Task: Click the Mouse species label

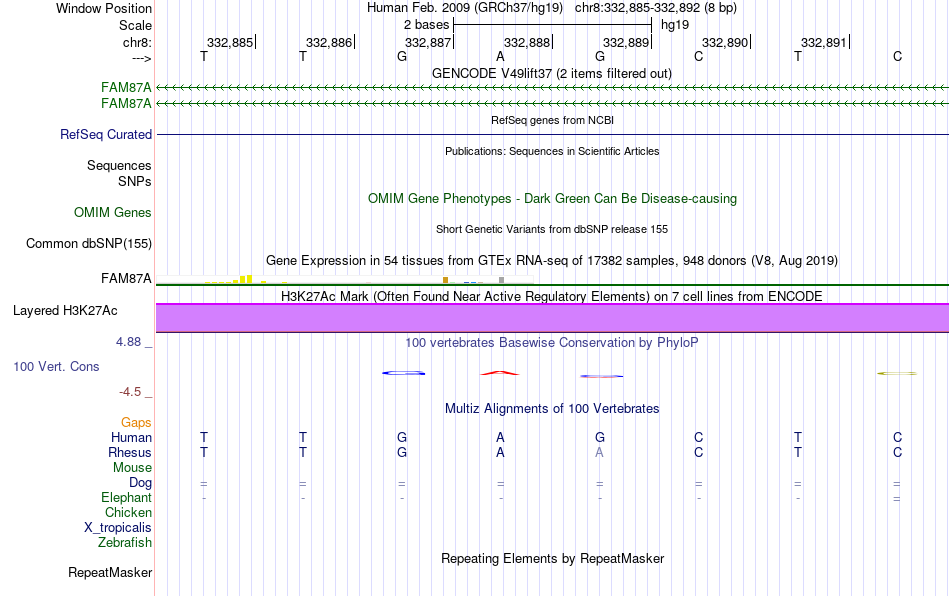Action: [132, 468]
